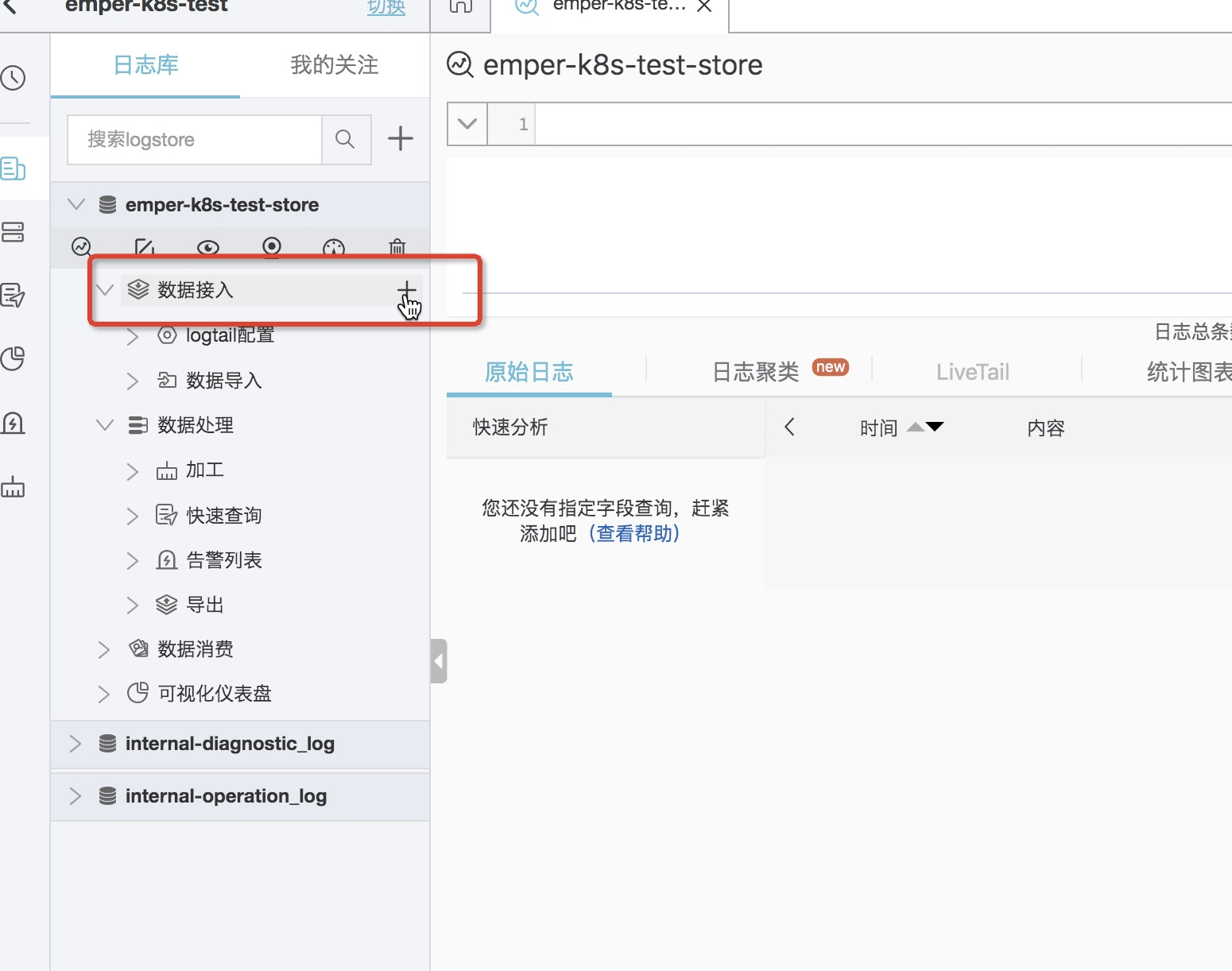Click the home tab icon

[x=461, y=6]
